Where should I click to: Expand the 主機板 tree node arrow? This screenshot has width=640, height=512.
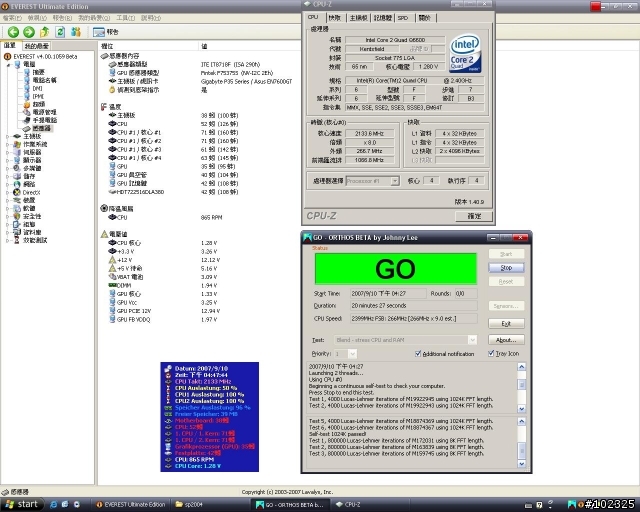[8, 136]
